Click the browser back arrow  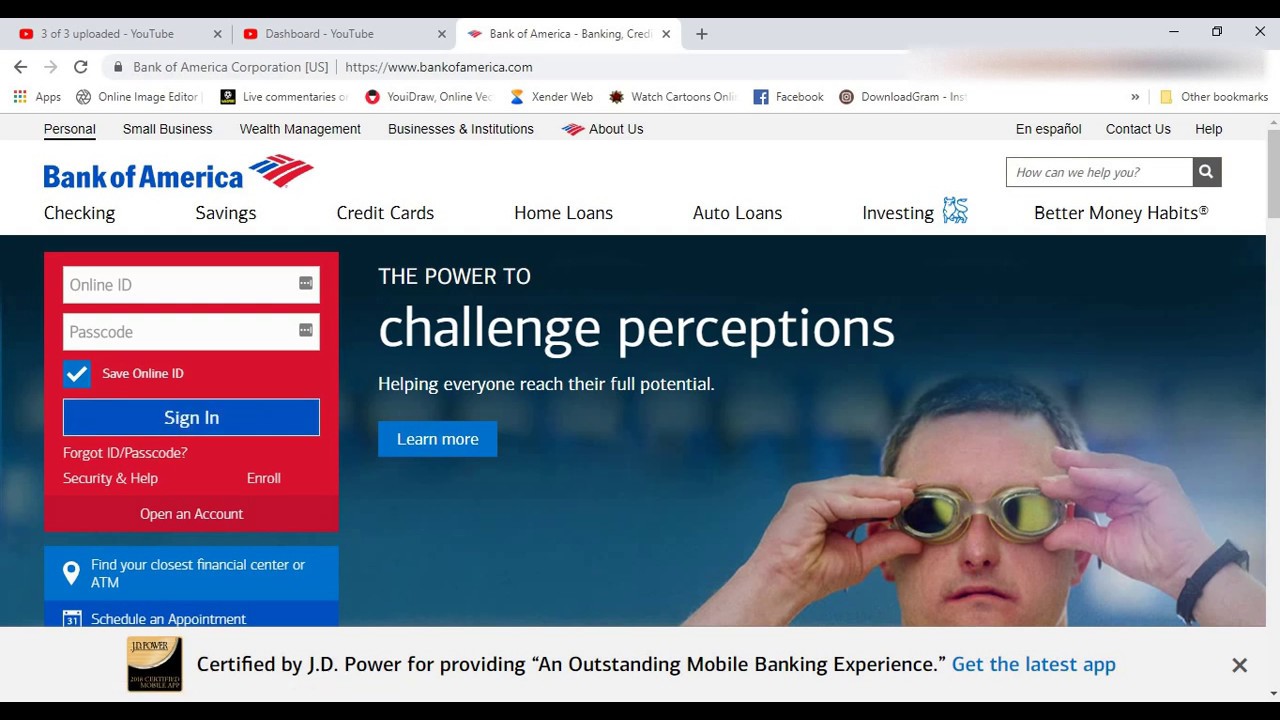[x=20, y=67]
